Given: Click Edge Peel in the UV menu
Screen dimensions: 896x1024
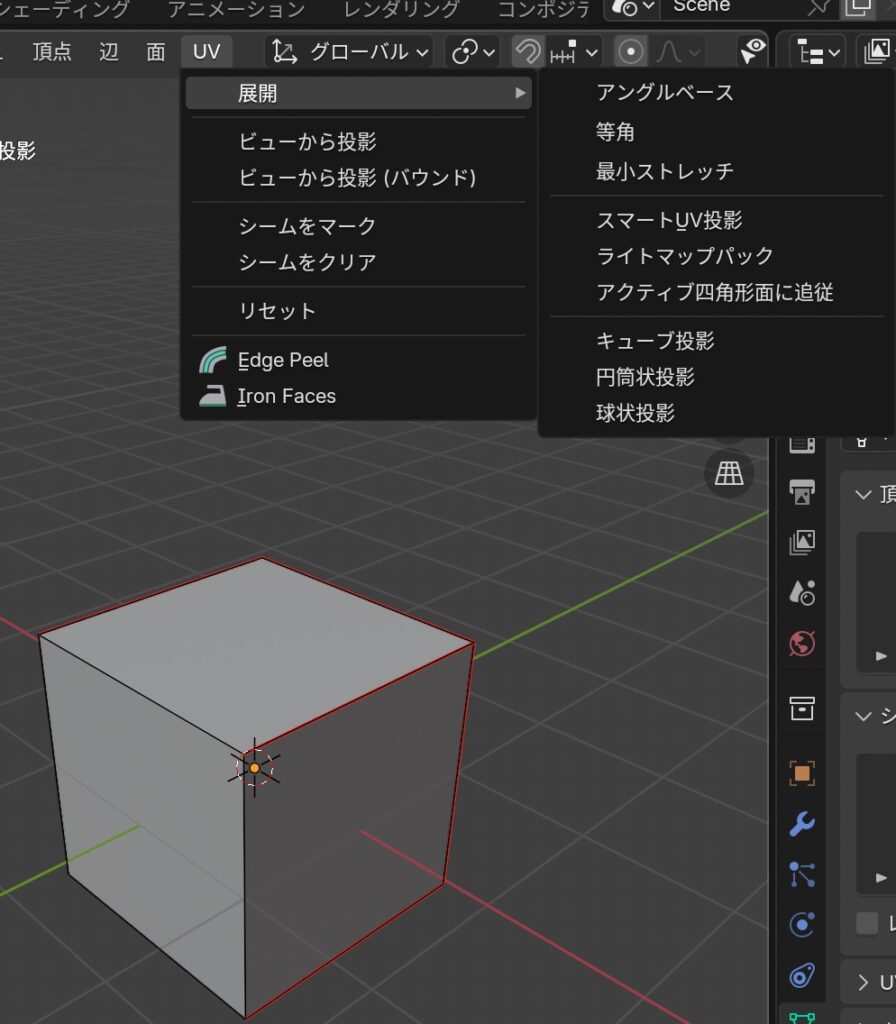Looking at the screenshot, I should (283, 360).
